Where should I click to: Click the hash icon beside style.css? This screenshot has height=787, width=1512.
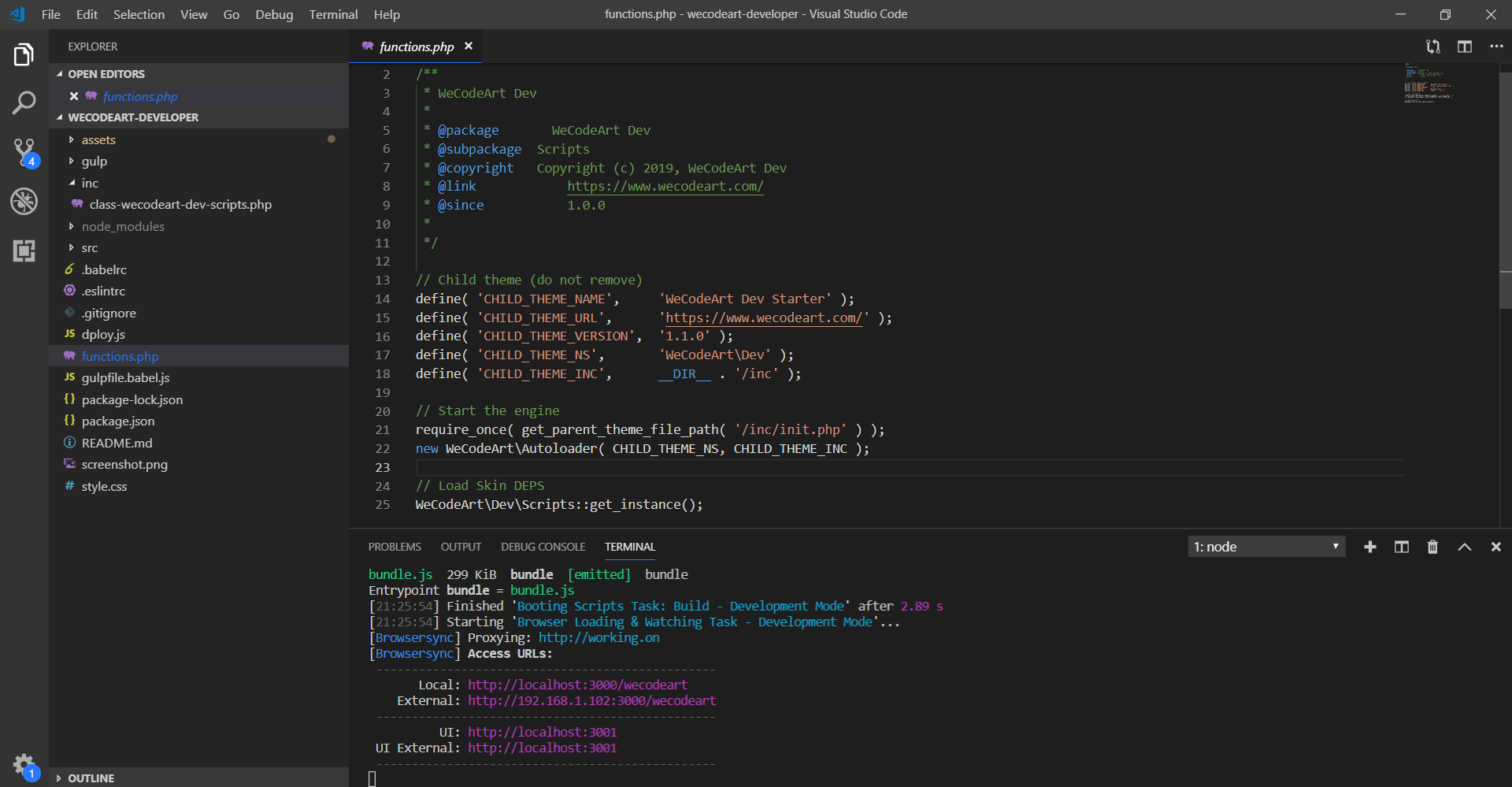point(69,486)
